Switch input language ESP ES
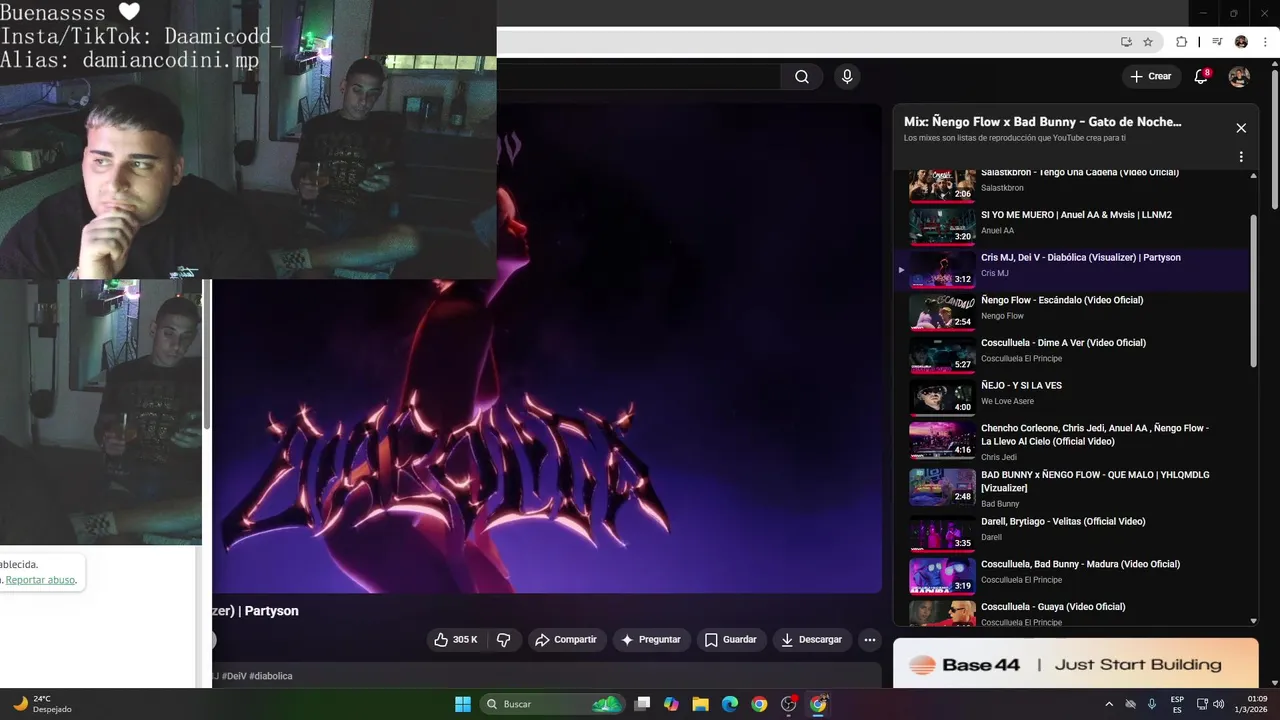1280x720 pixels. pyautogui.click(x=1177, y=704)
